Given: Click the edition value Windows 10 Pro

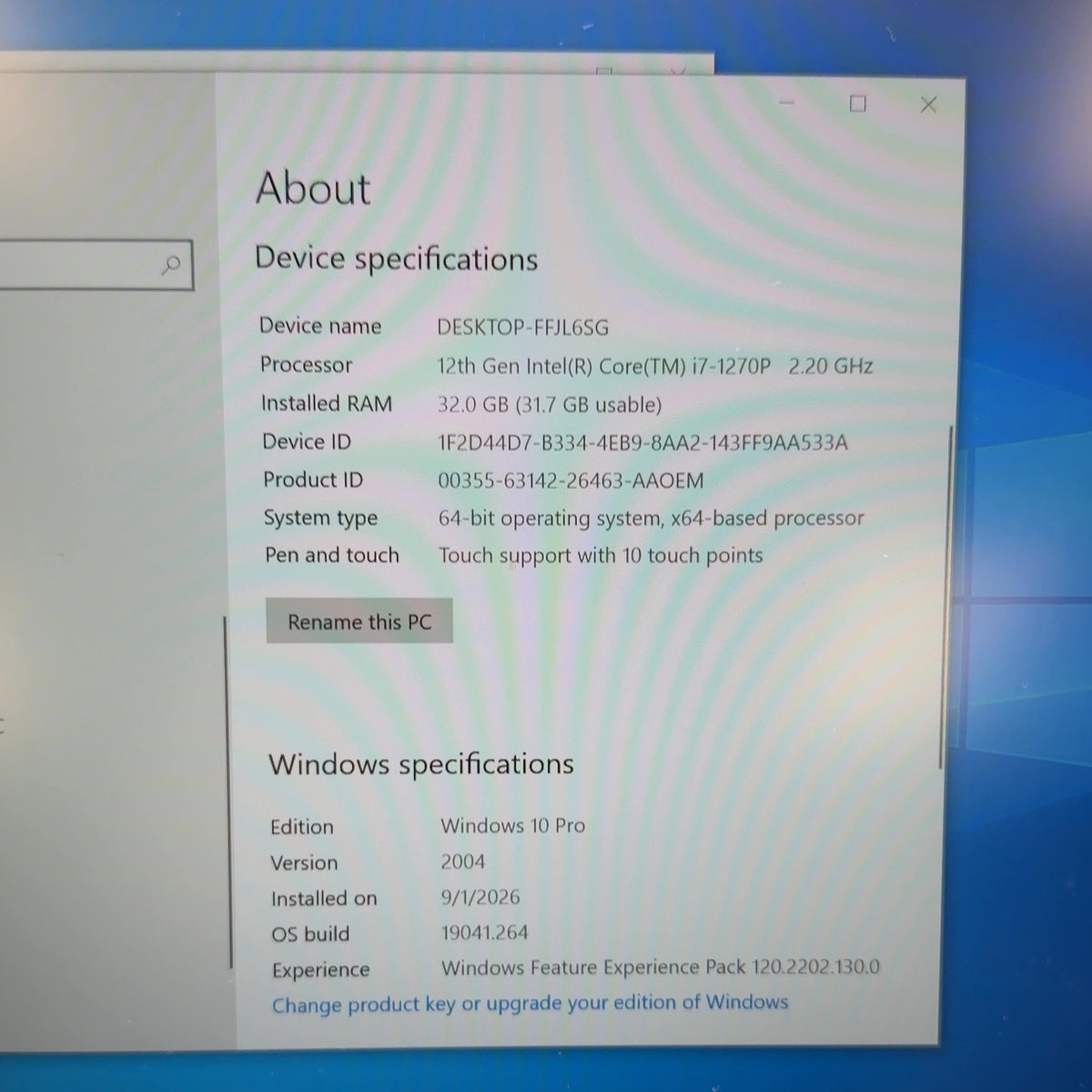Looking at the screenshot, I should coord(513,825).
